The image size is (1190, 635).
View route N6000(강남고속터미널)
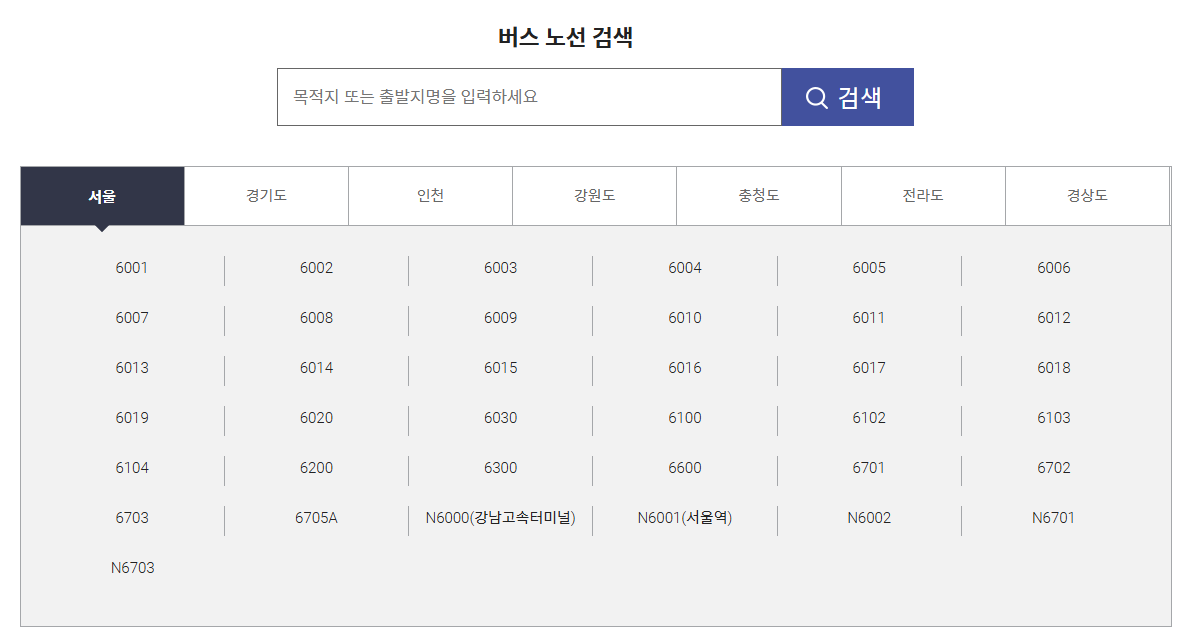(501, 518)
